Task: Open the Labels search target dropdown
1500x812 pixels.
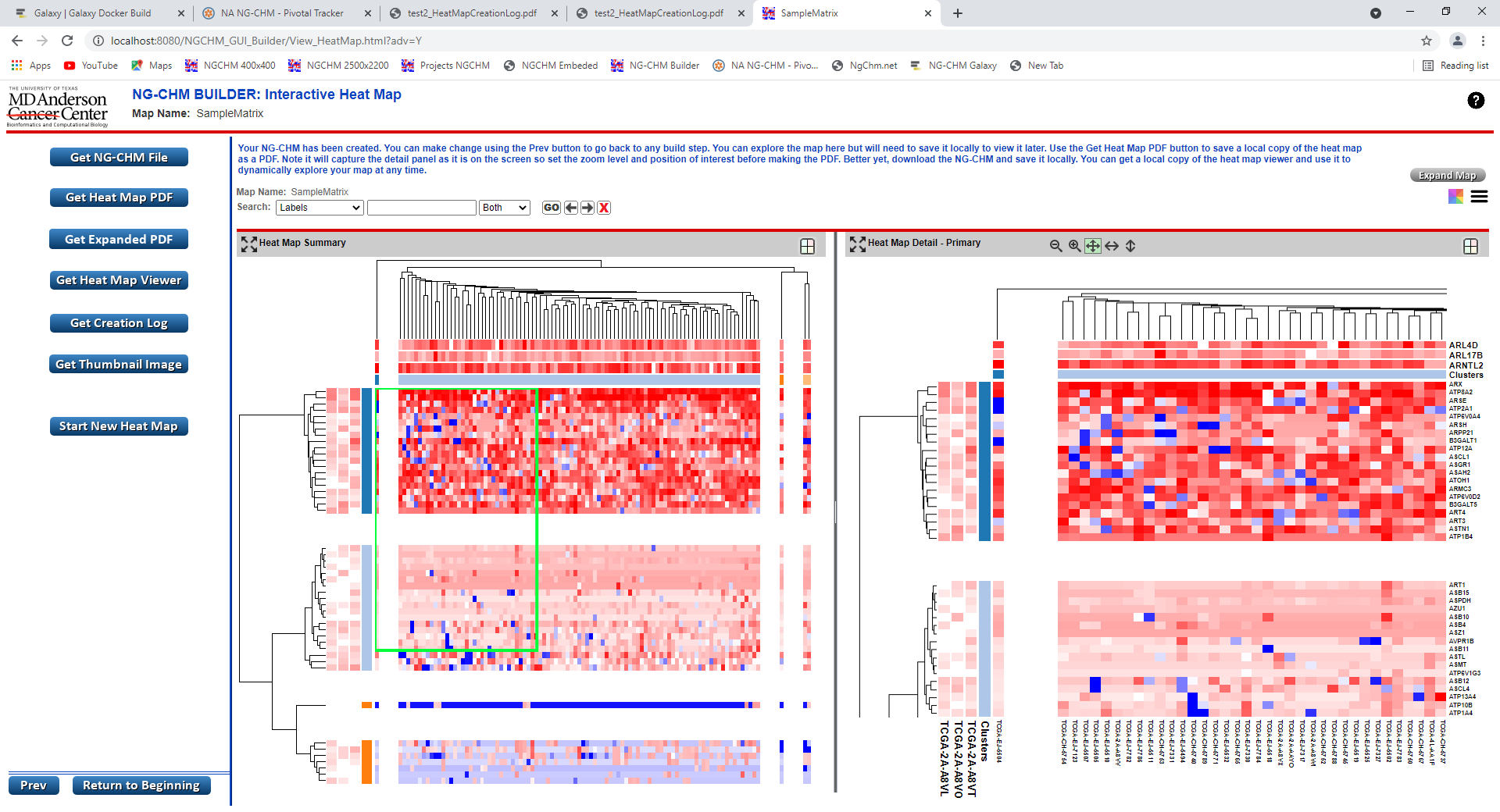Action: click(x=320, y=208)
